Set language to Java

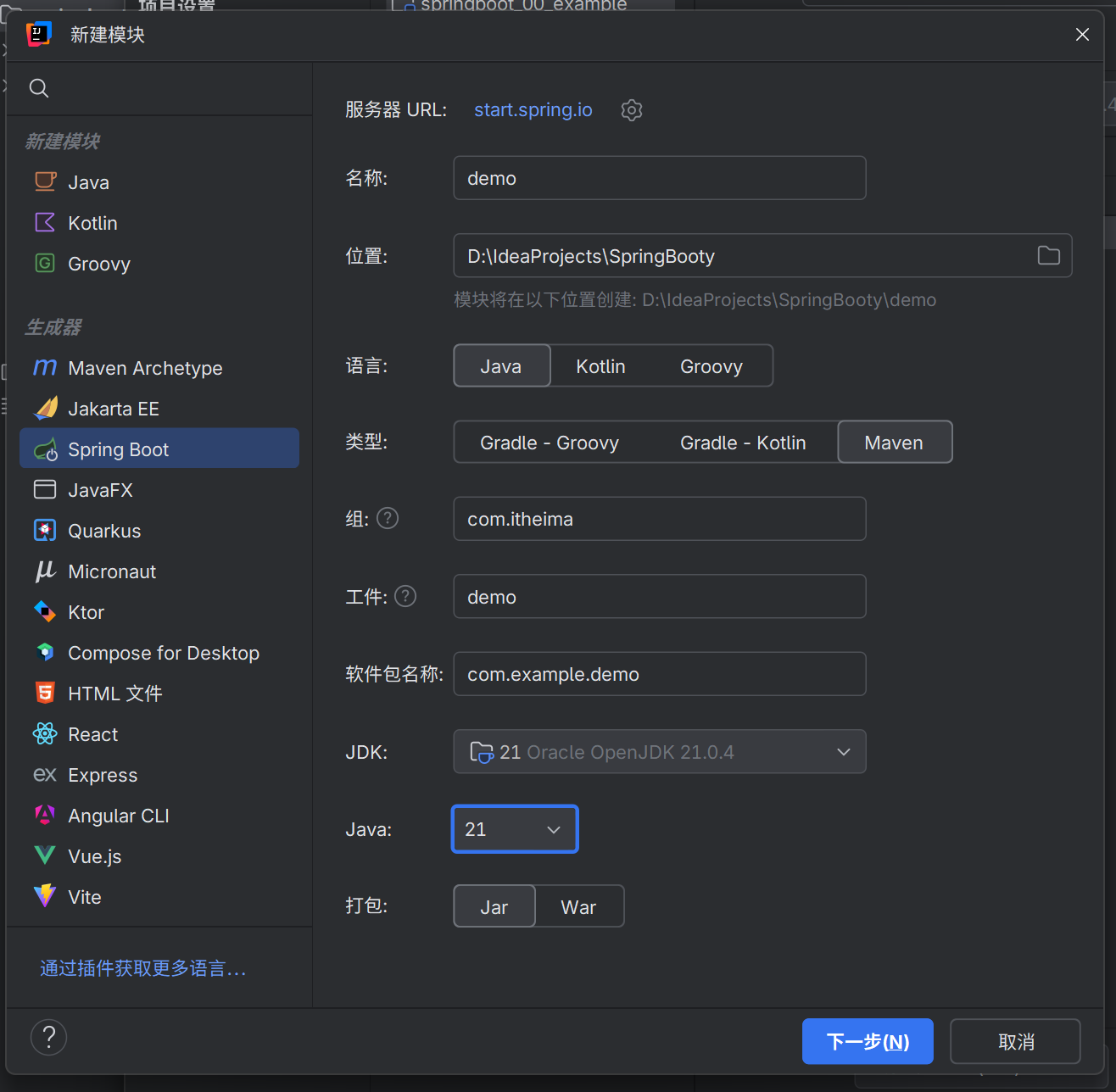tap(502, 366)
